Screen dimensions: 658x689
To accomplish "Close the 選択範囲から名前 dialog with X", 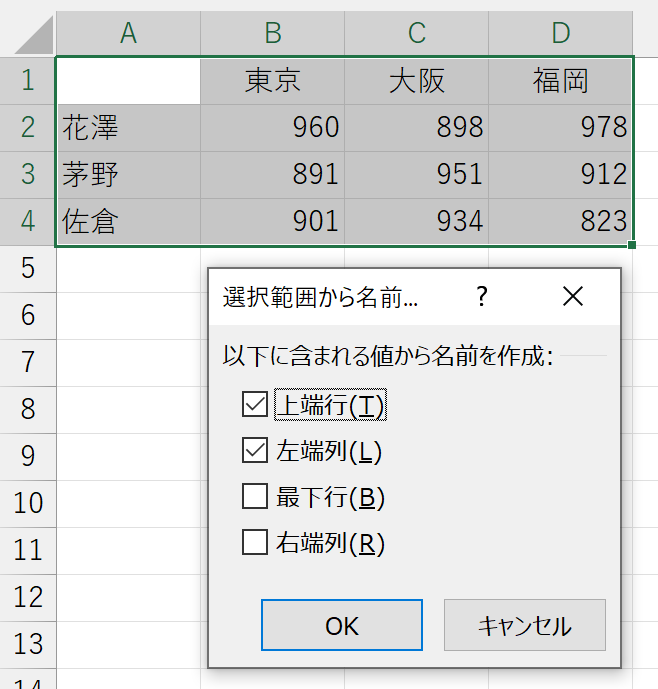I will [572, 296].
